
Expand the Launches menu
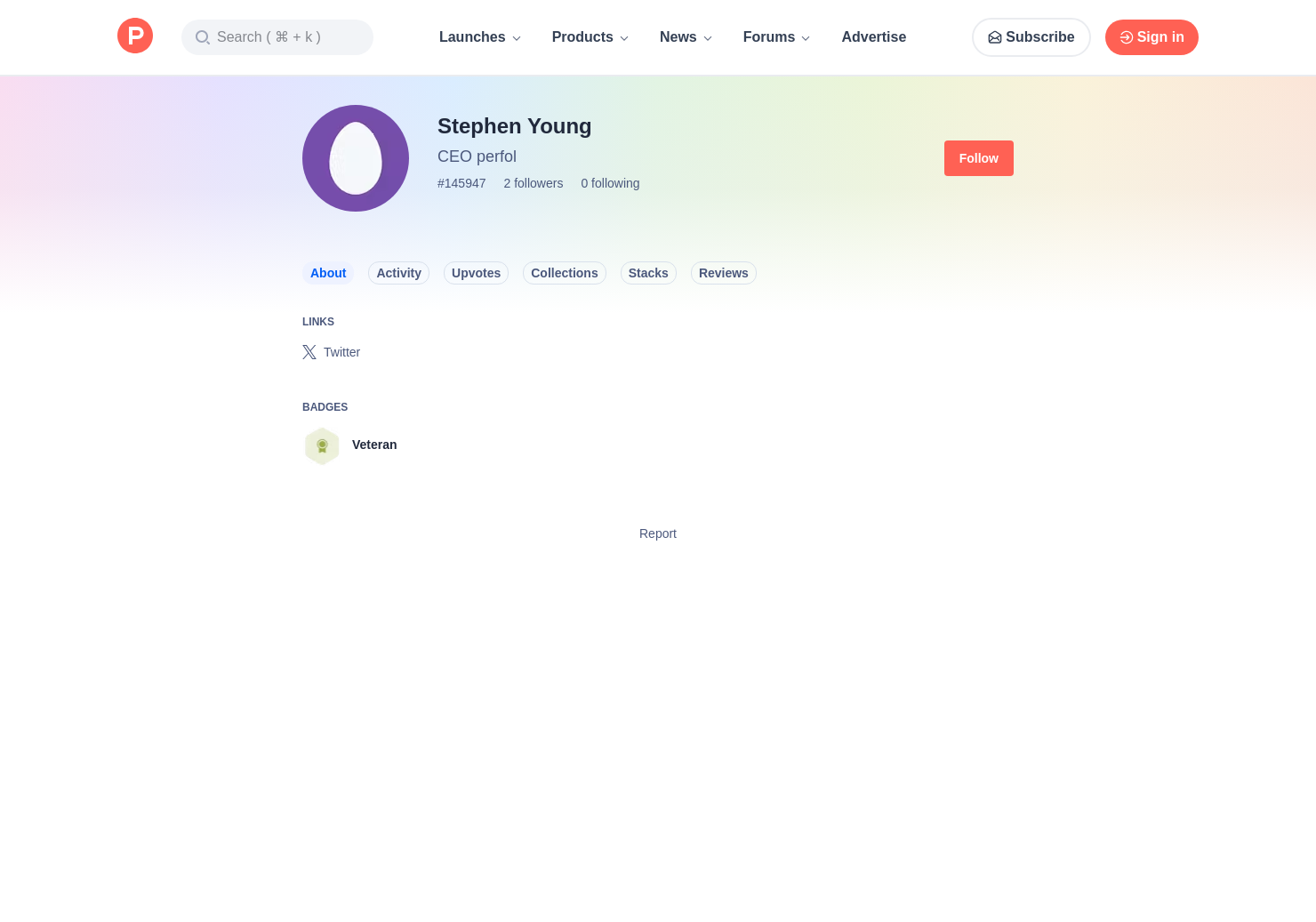click(x=479, y=37)
